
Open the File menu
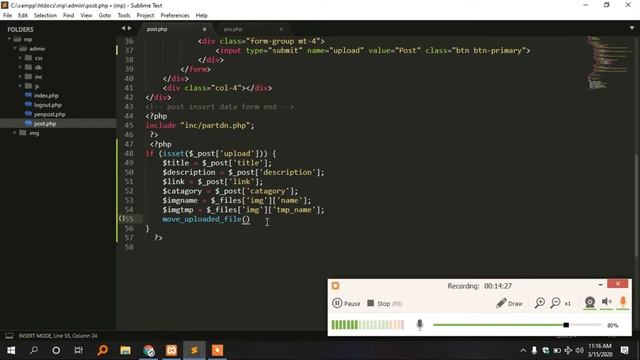pos(7,15)
